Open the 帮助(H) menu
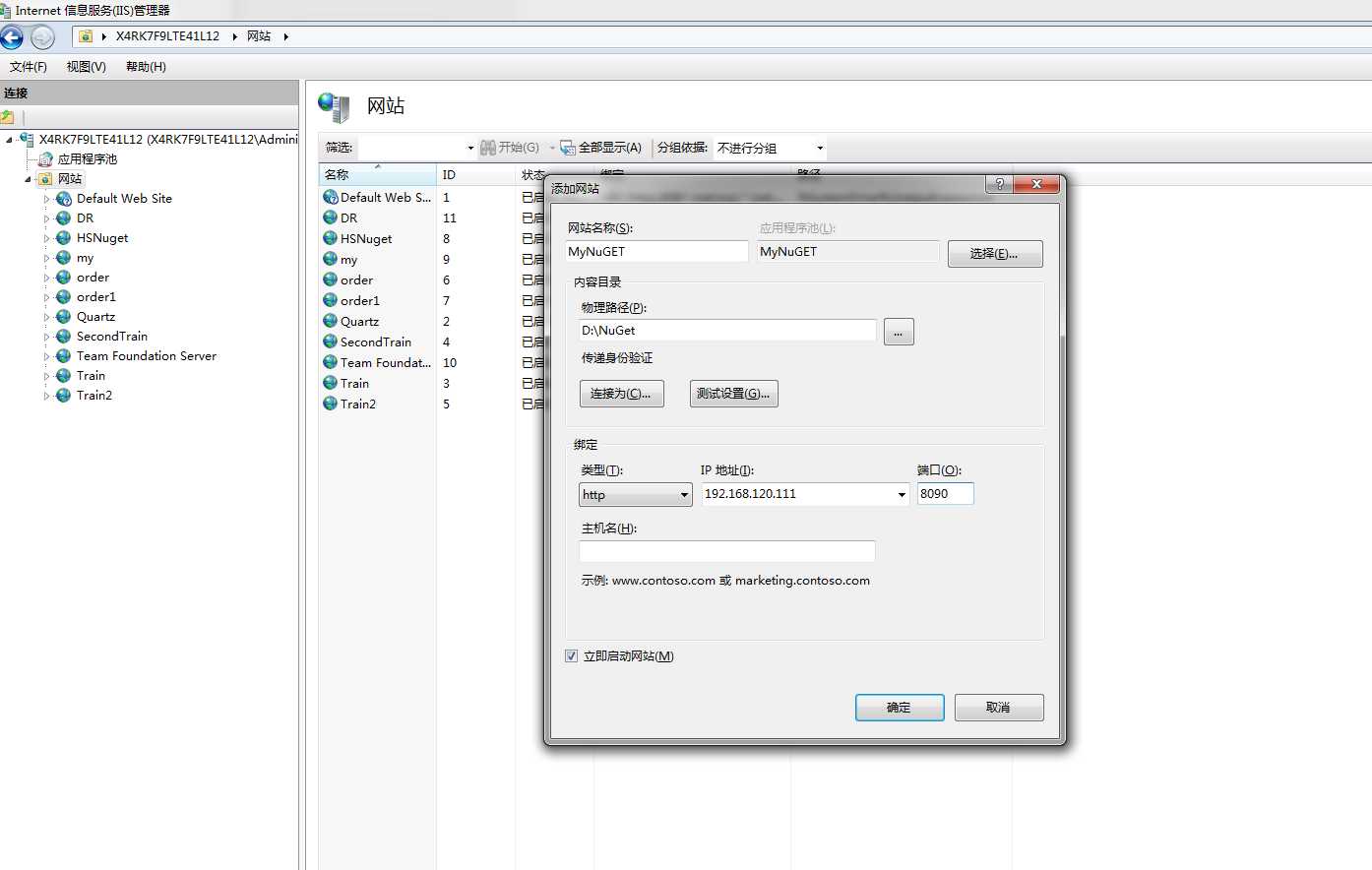 146,67
